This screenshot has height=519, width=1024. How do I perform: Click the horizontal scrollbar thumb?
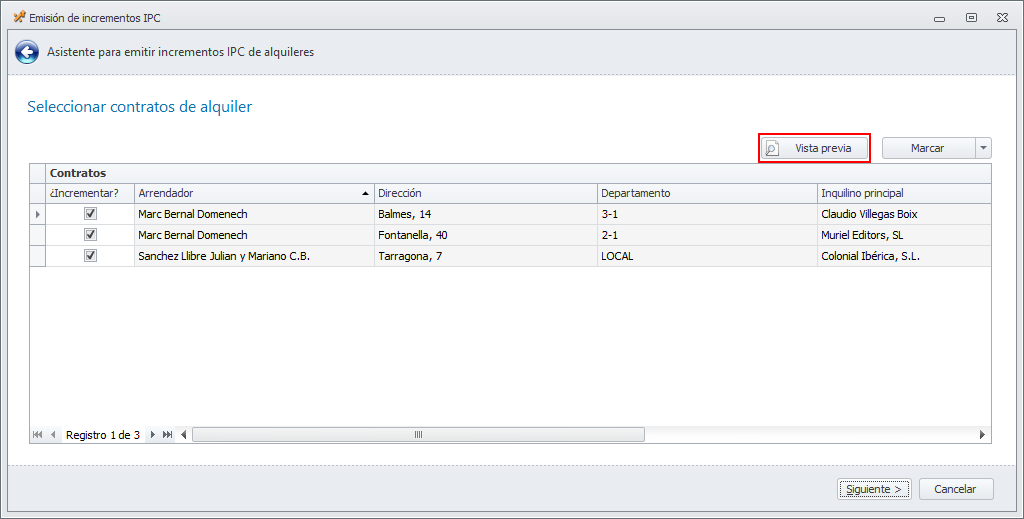(418, 435)
